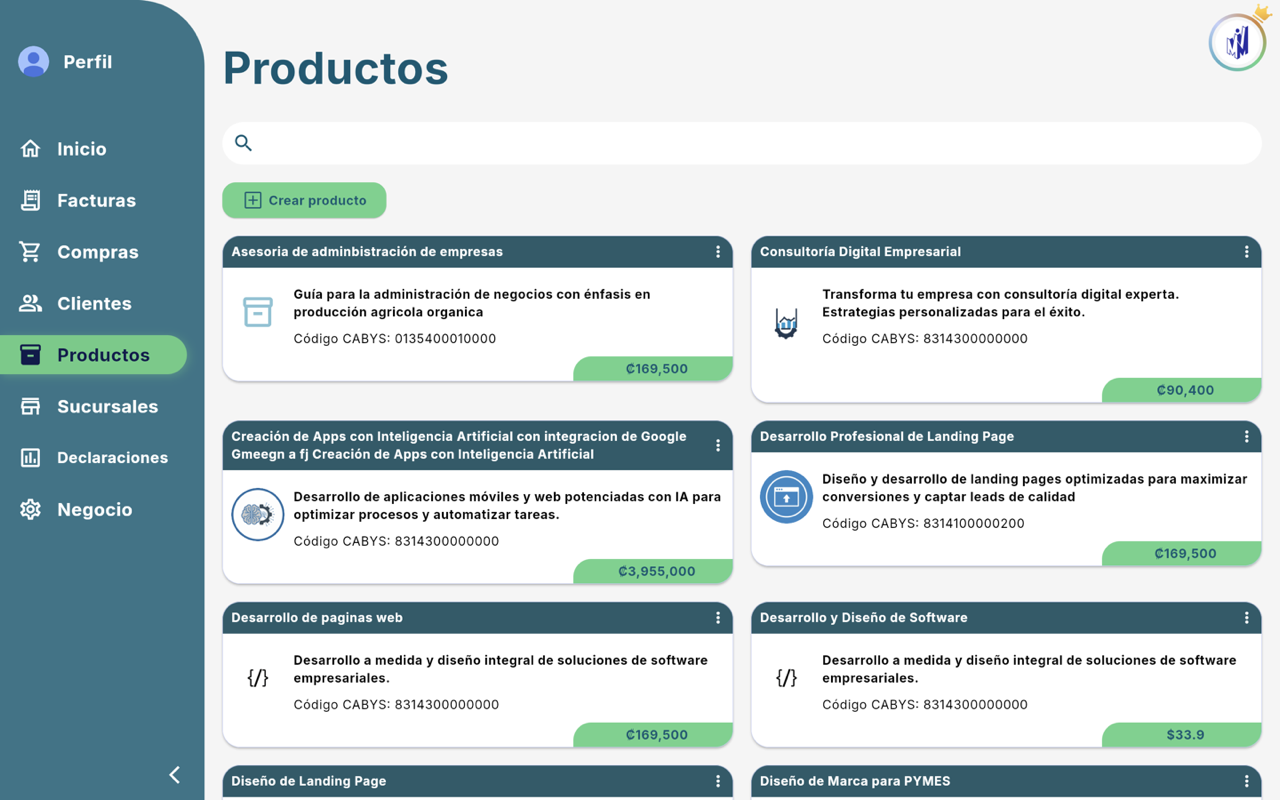Click the search magnifier icon
This screenshot has height=800, width=1280.
click(243, 143)
